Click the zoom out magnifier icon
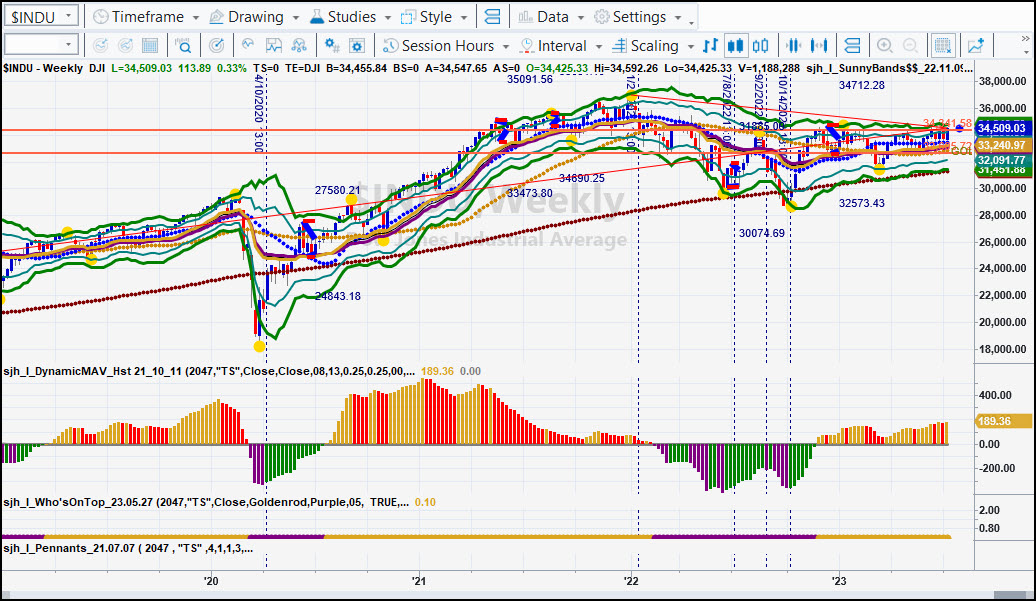The height and width of the screenshot is (601, 1036). (x=910, y=46)
